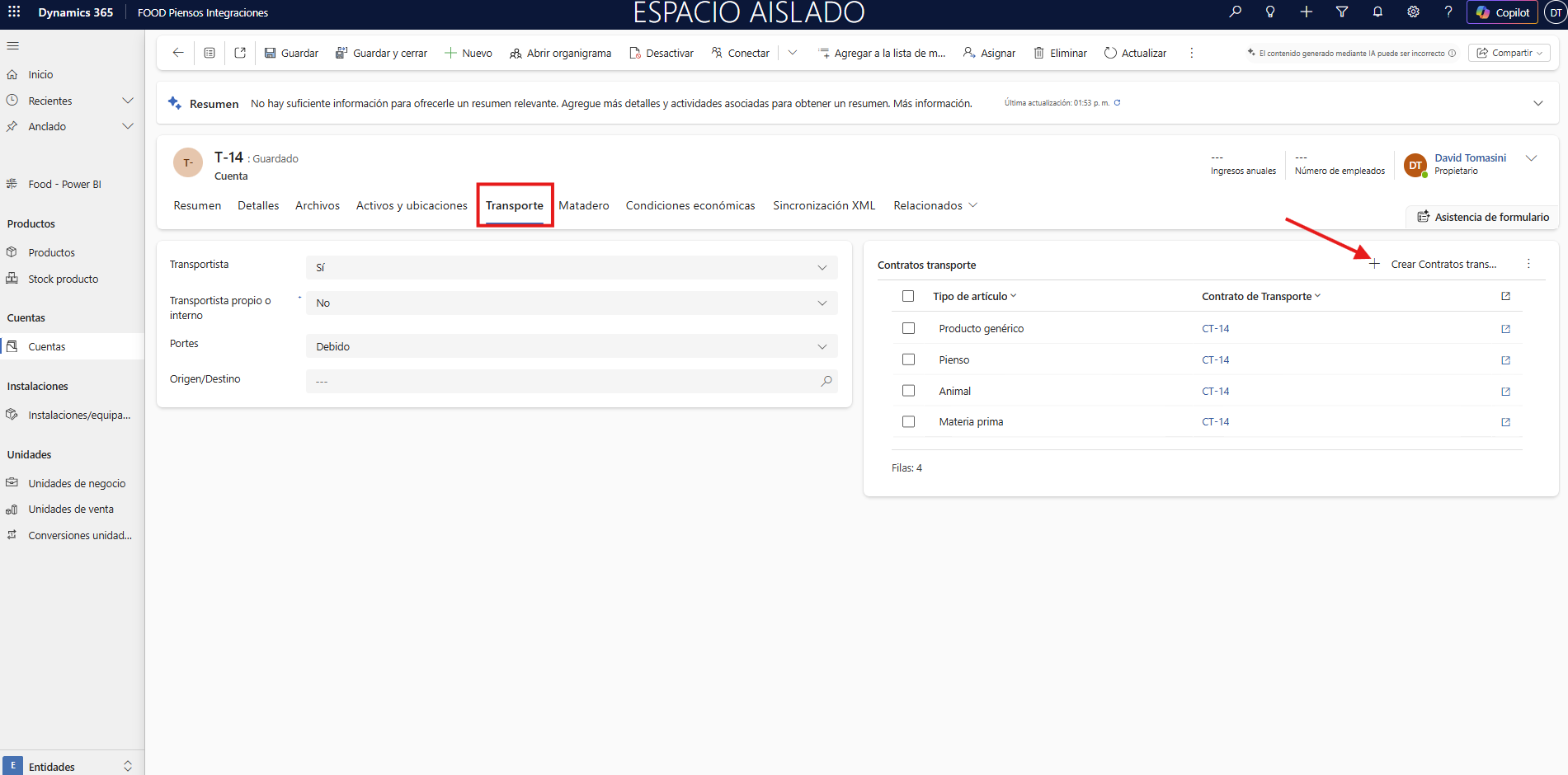This screenshot has width=1568, height=775.
Task: Select the Animal row checkbox
Action: coord(908,391)
